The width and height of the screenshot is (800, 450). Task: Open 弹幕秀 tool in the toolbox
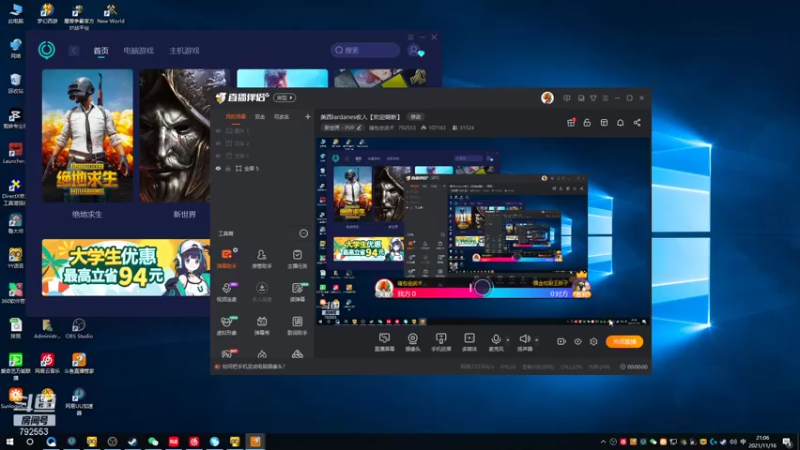coord(262,325)
